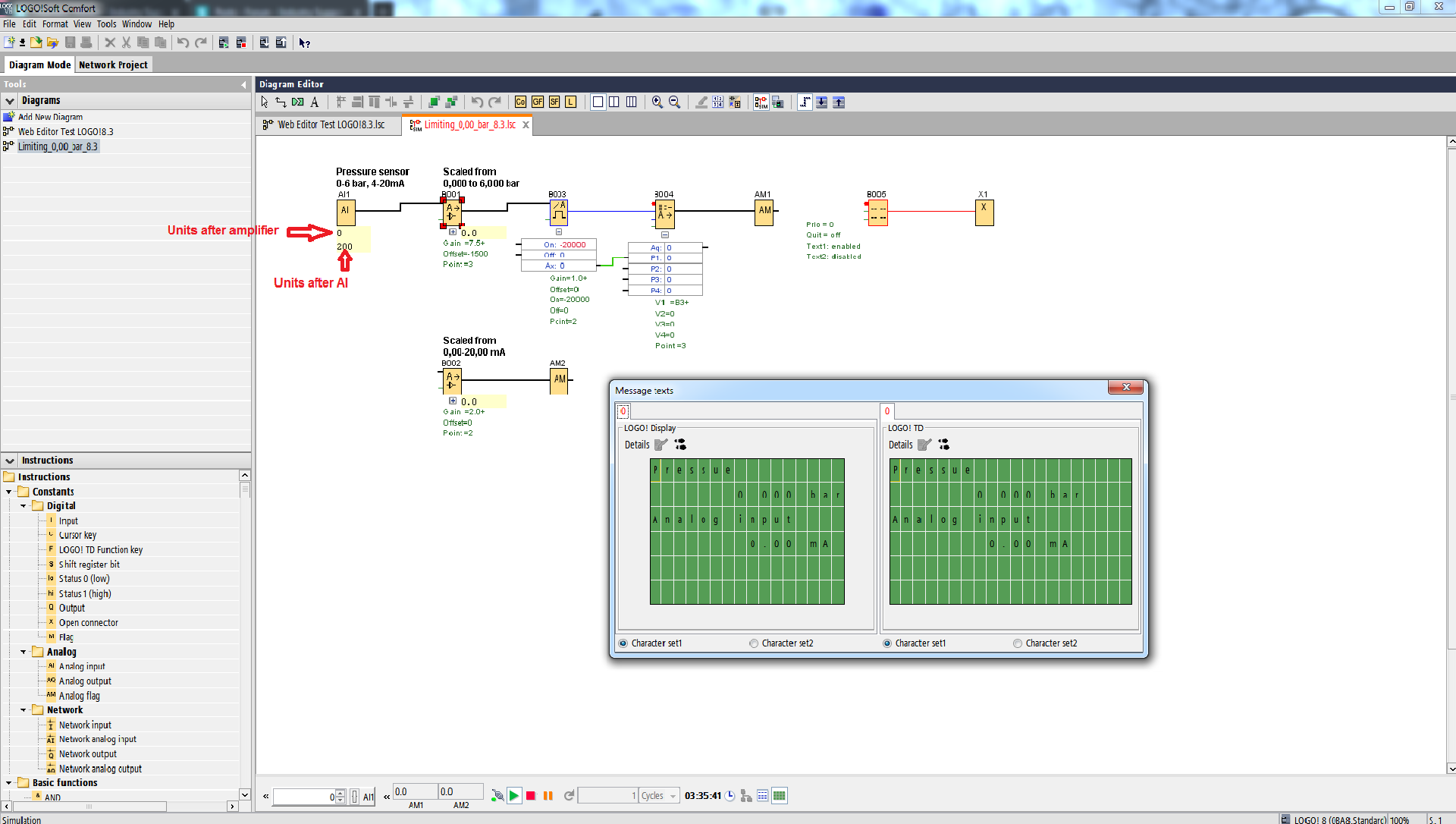
Task: Toggle the Simulation mode icon
Action: (x=761, y=102)
